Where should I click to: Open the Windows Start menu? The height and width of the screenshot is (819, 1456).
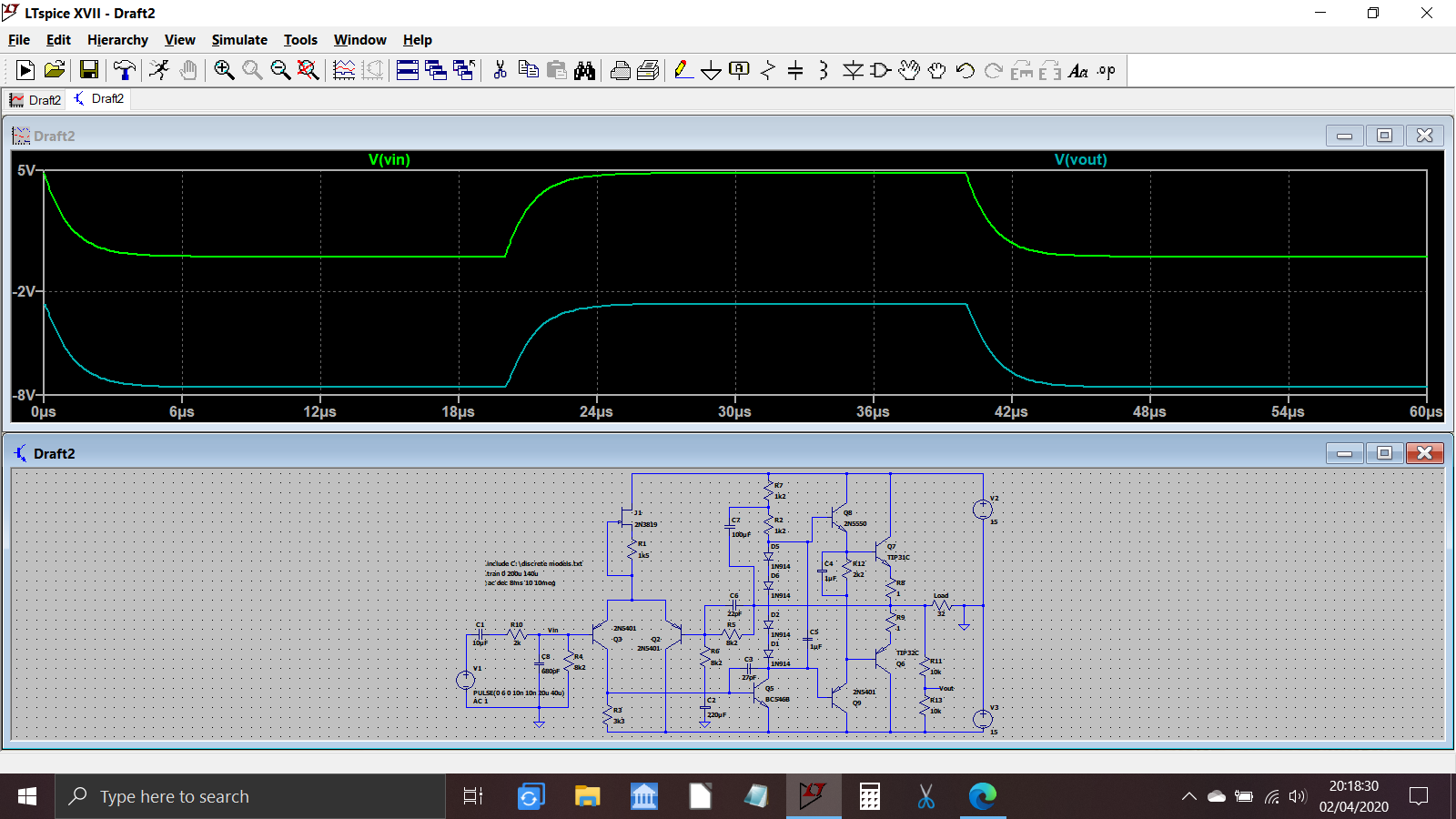pyautogui.click(x=27, y=796)
